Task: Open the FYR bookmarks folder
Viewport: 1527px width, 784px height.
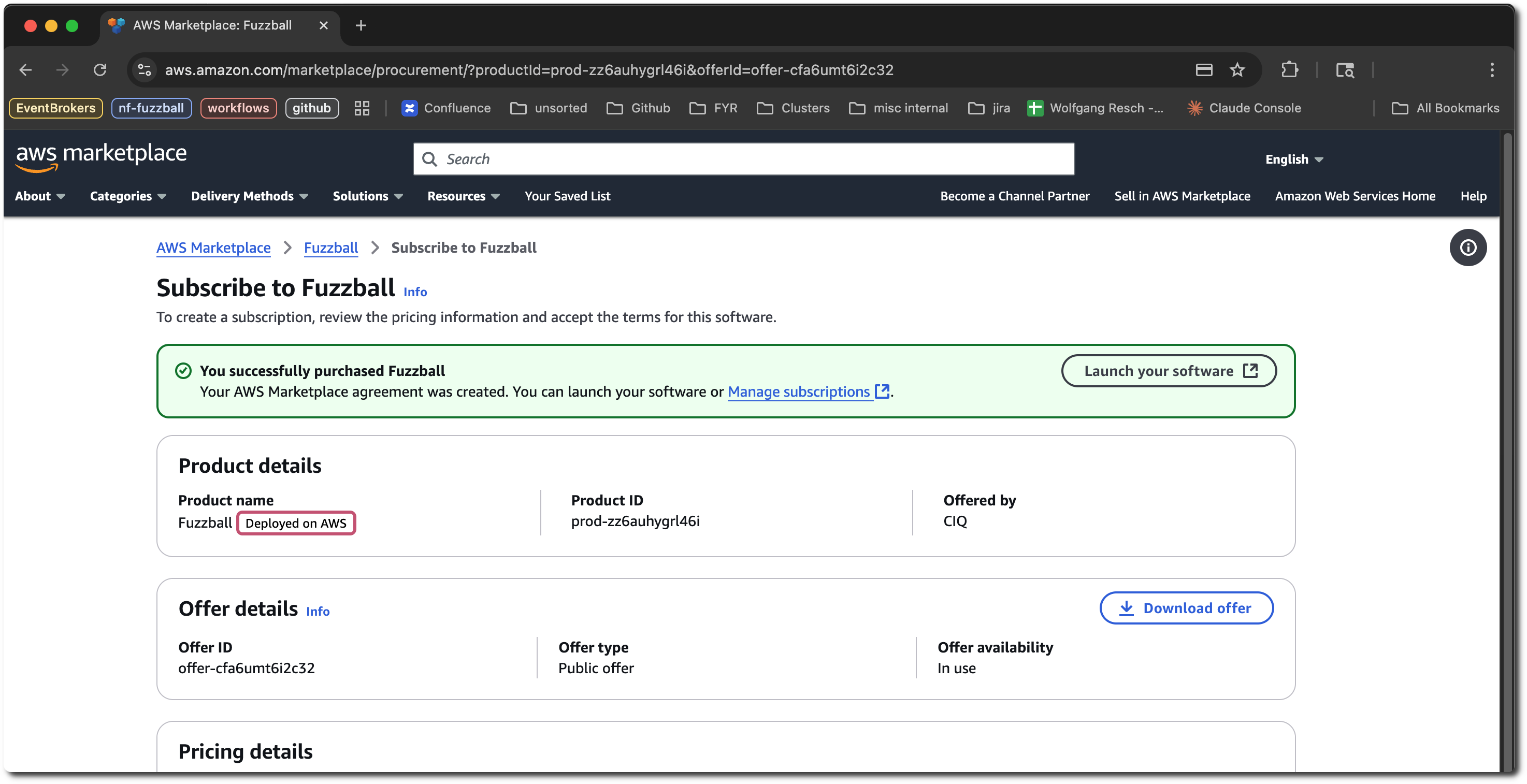Action: click(714, 108)
